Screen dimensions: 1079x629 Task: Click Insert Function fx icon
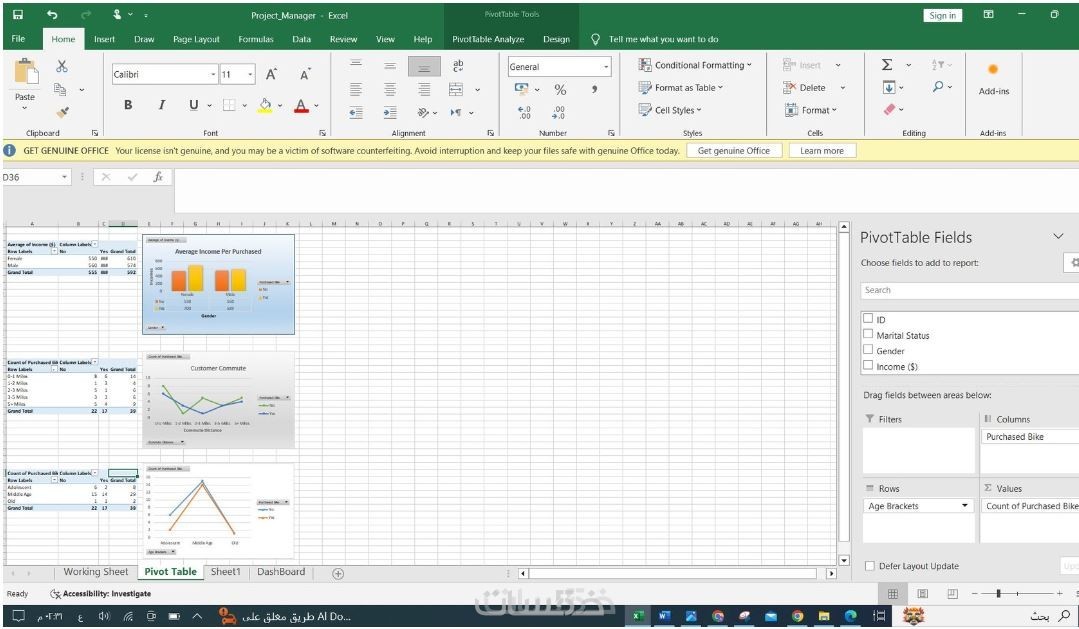[158, 177]
